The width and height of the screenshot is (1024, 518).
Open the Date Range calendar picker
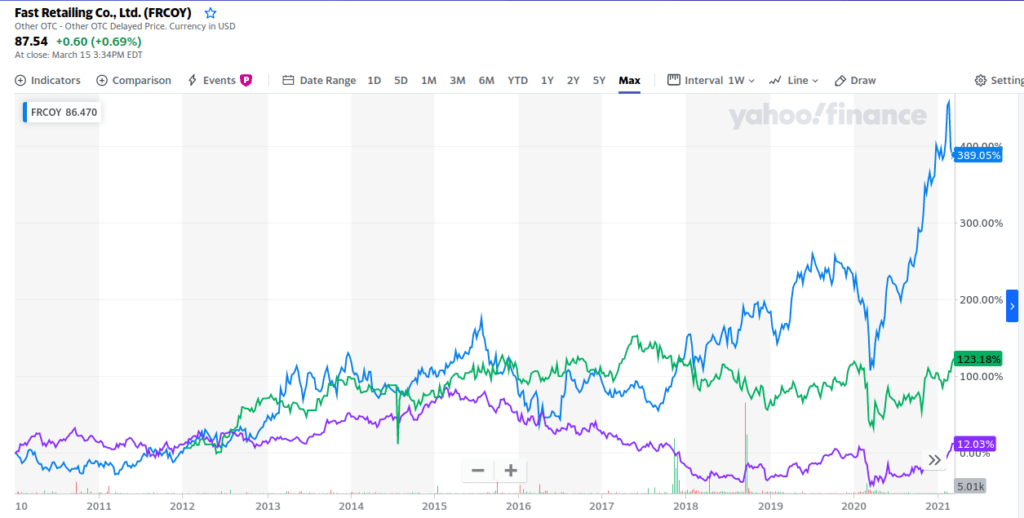(x=319, y=80)
